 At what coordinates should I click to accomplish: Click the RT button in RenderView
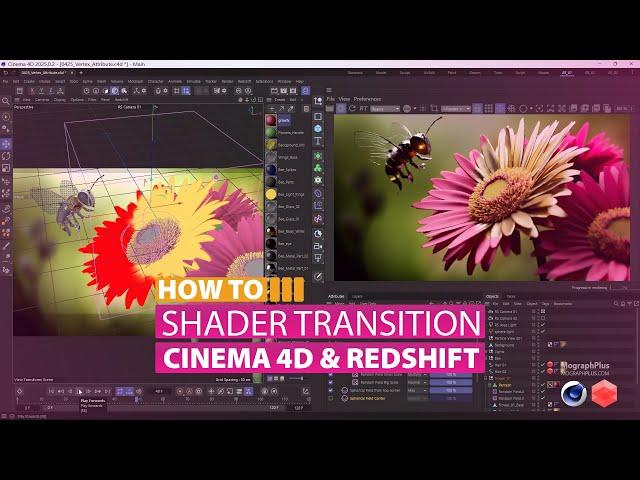363,109
